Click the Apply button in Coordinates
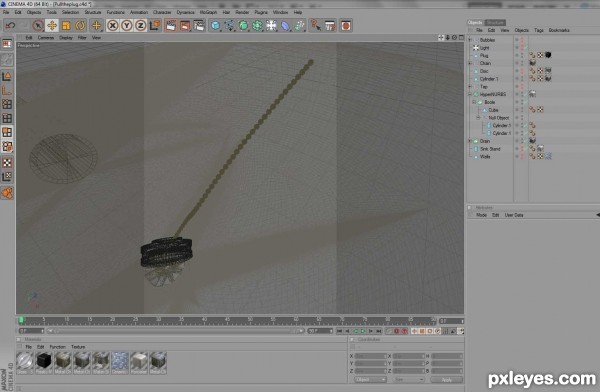 point(447,379)
